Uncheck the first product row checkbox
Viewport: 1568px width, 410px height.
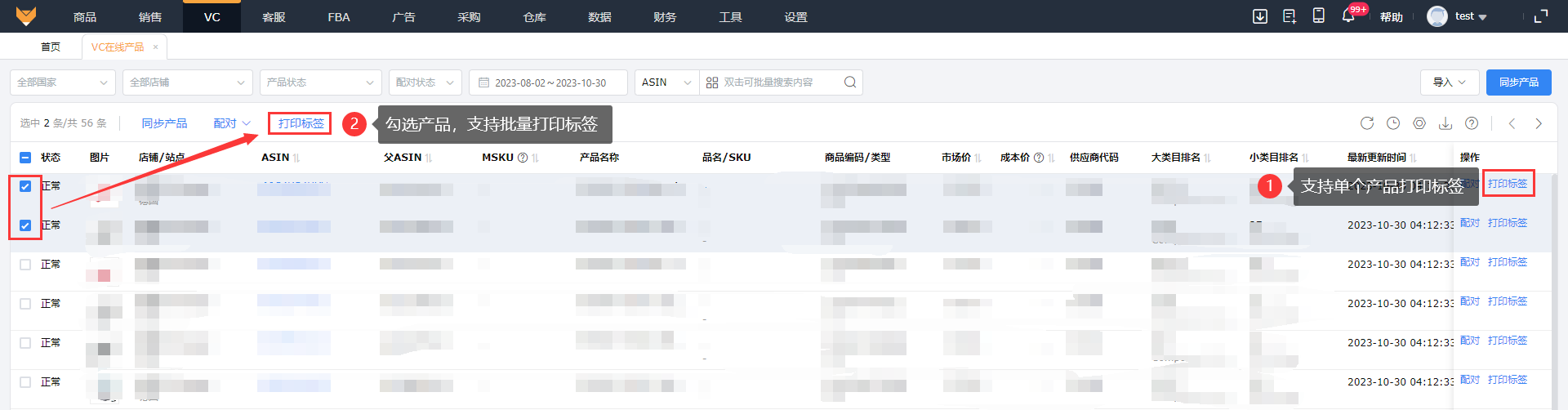point(25,186)
